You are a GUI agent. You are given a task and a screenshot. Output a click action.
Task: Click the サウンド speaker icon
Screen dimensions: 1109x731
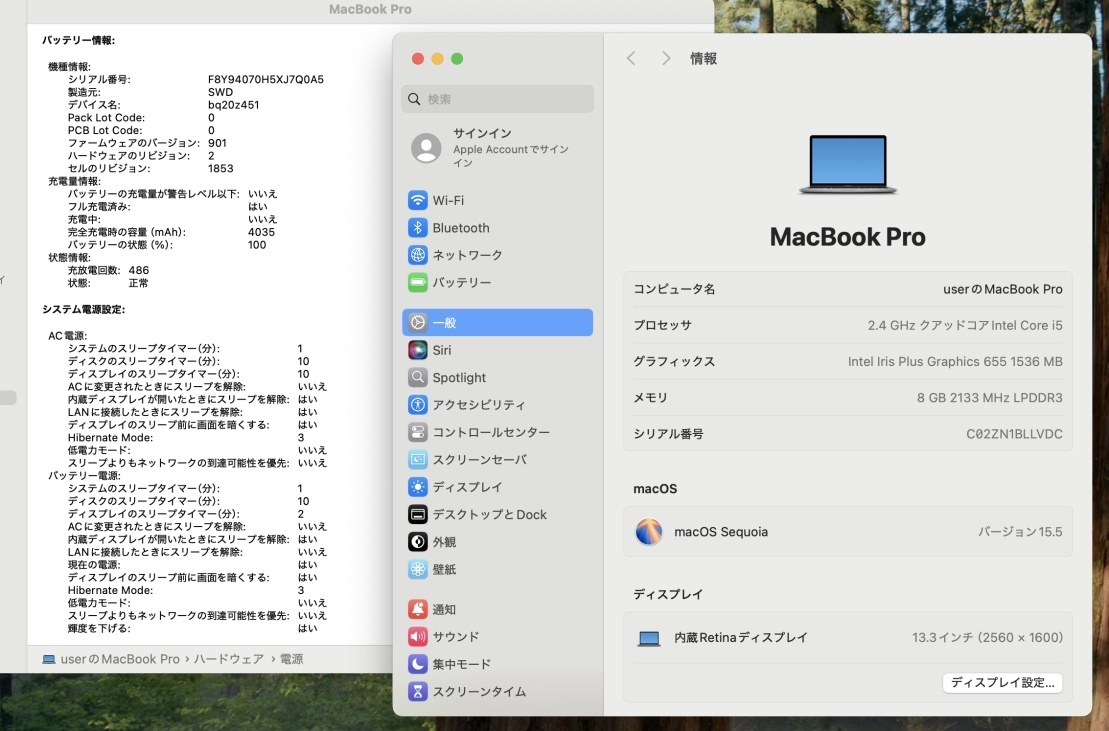417,636
